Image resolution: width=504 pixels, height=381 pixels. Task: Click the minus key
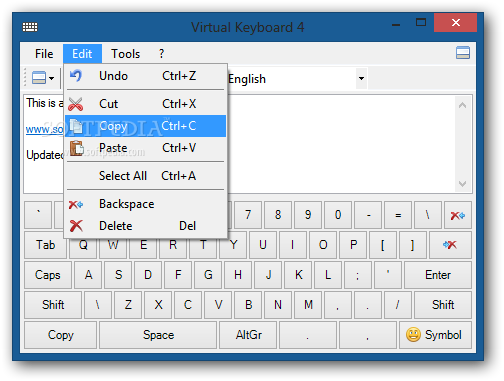coord(368,215)
